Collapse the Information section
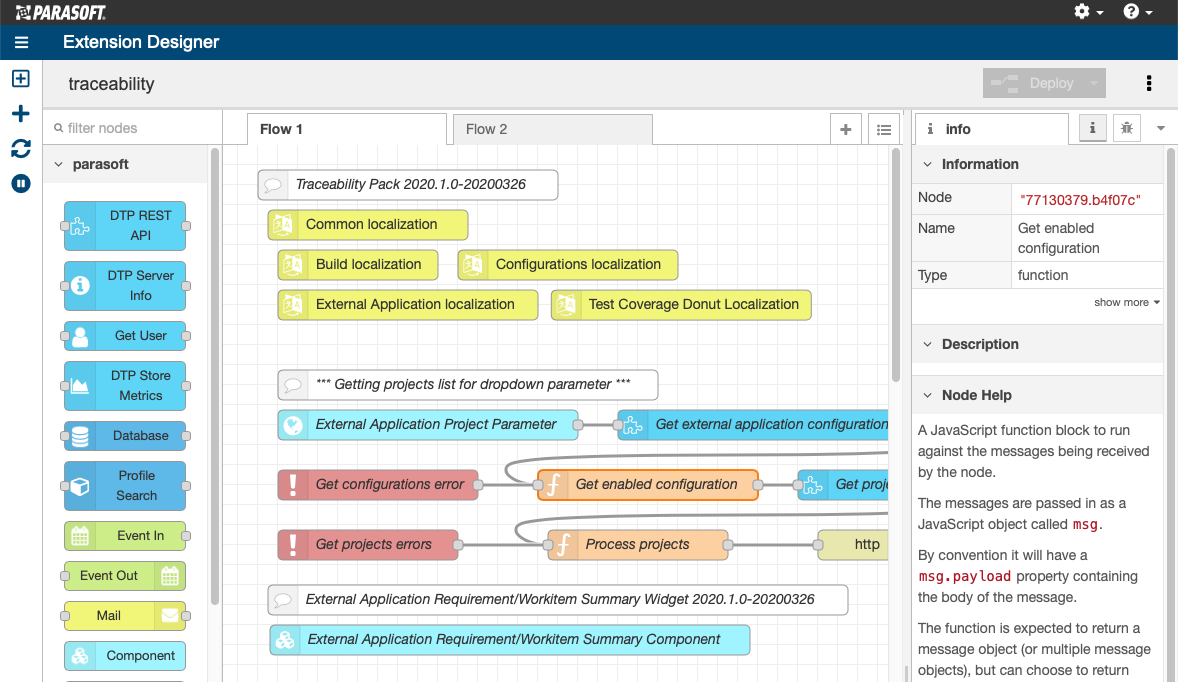 [x=927, y=164]
